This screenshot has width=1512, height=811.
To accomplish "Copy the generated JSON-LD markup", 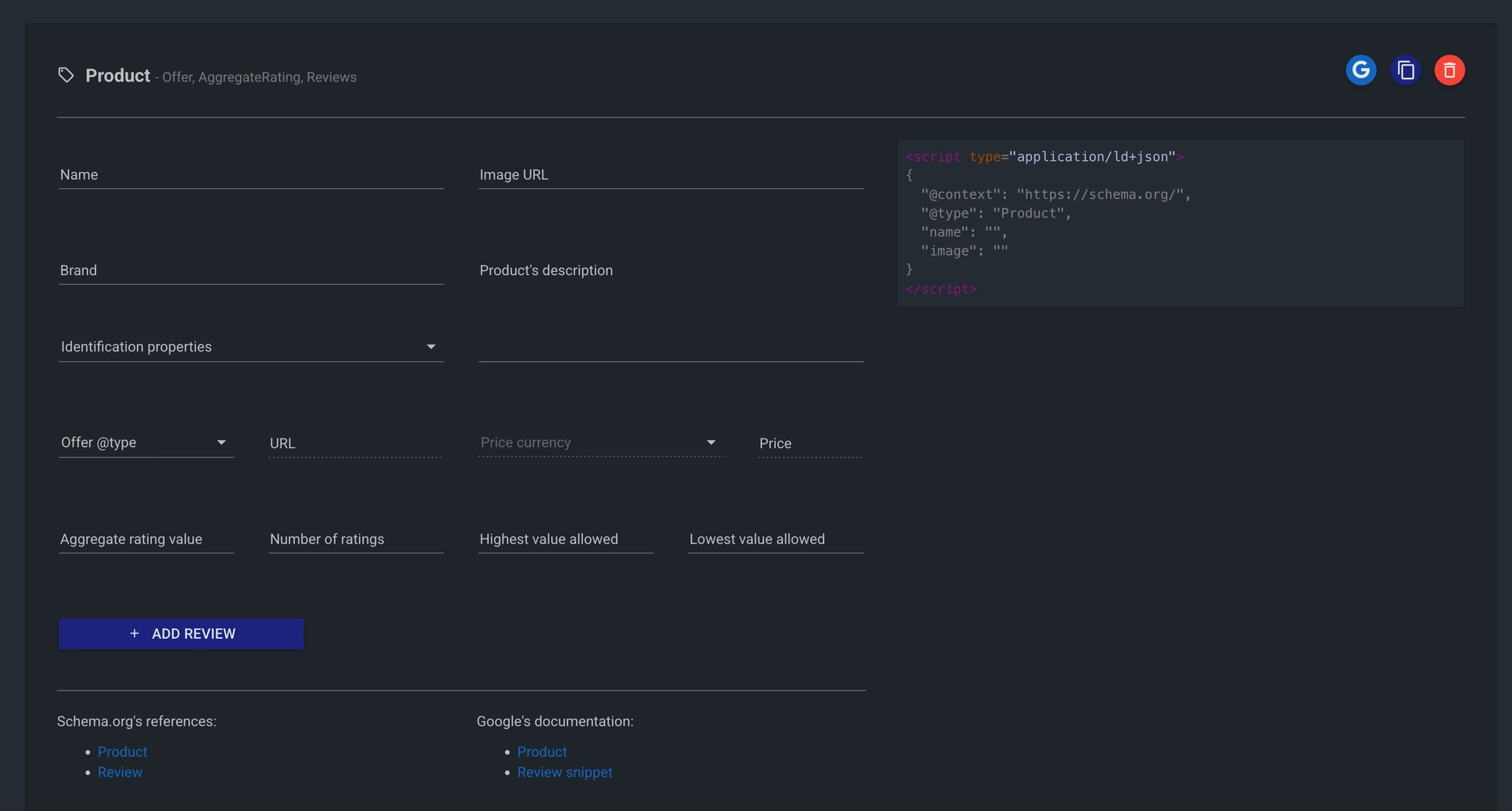I will click(1405, 70).
